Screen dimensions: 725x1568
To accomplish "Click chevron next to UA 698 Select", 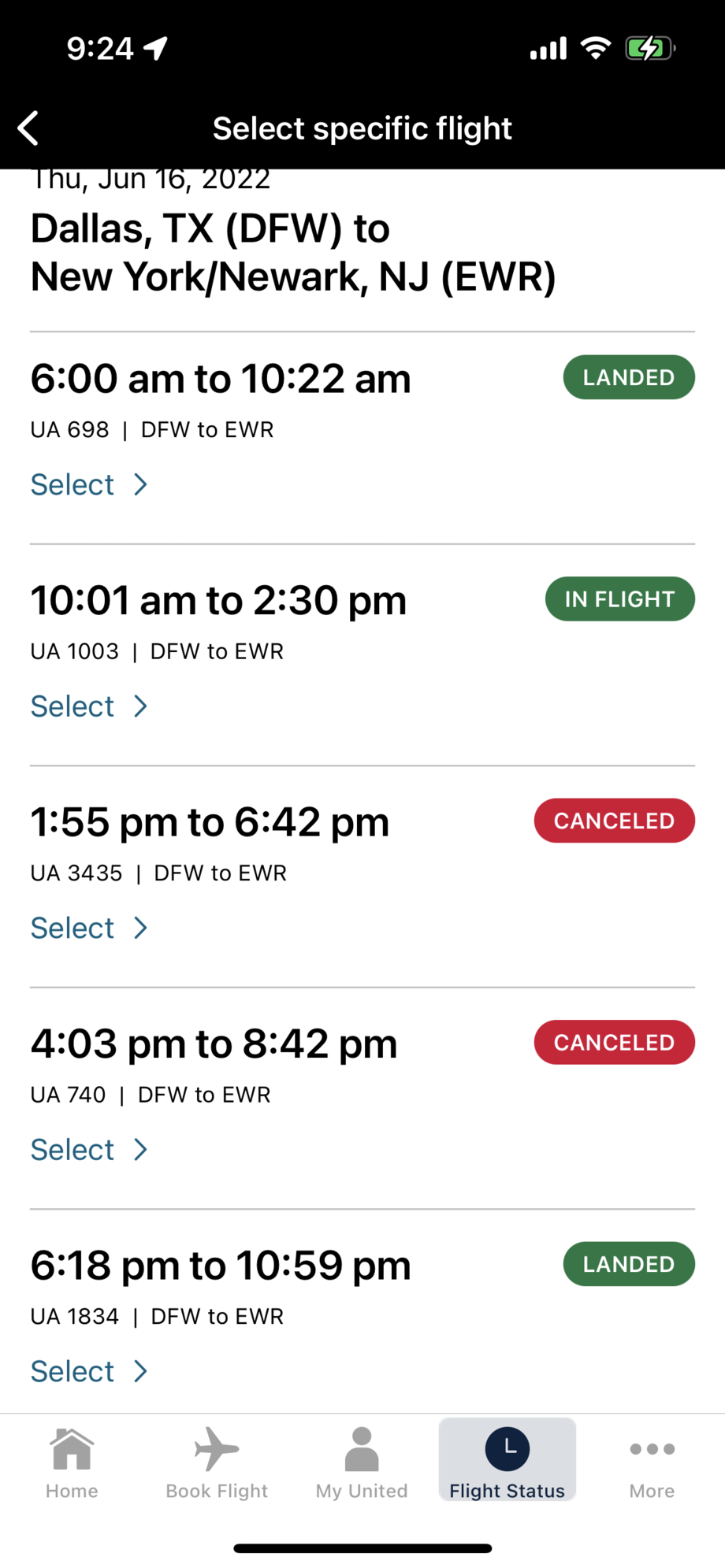I will [141, 484].
